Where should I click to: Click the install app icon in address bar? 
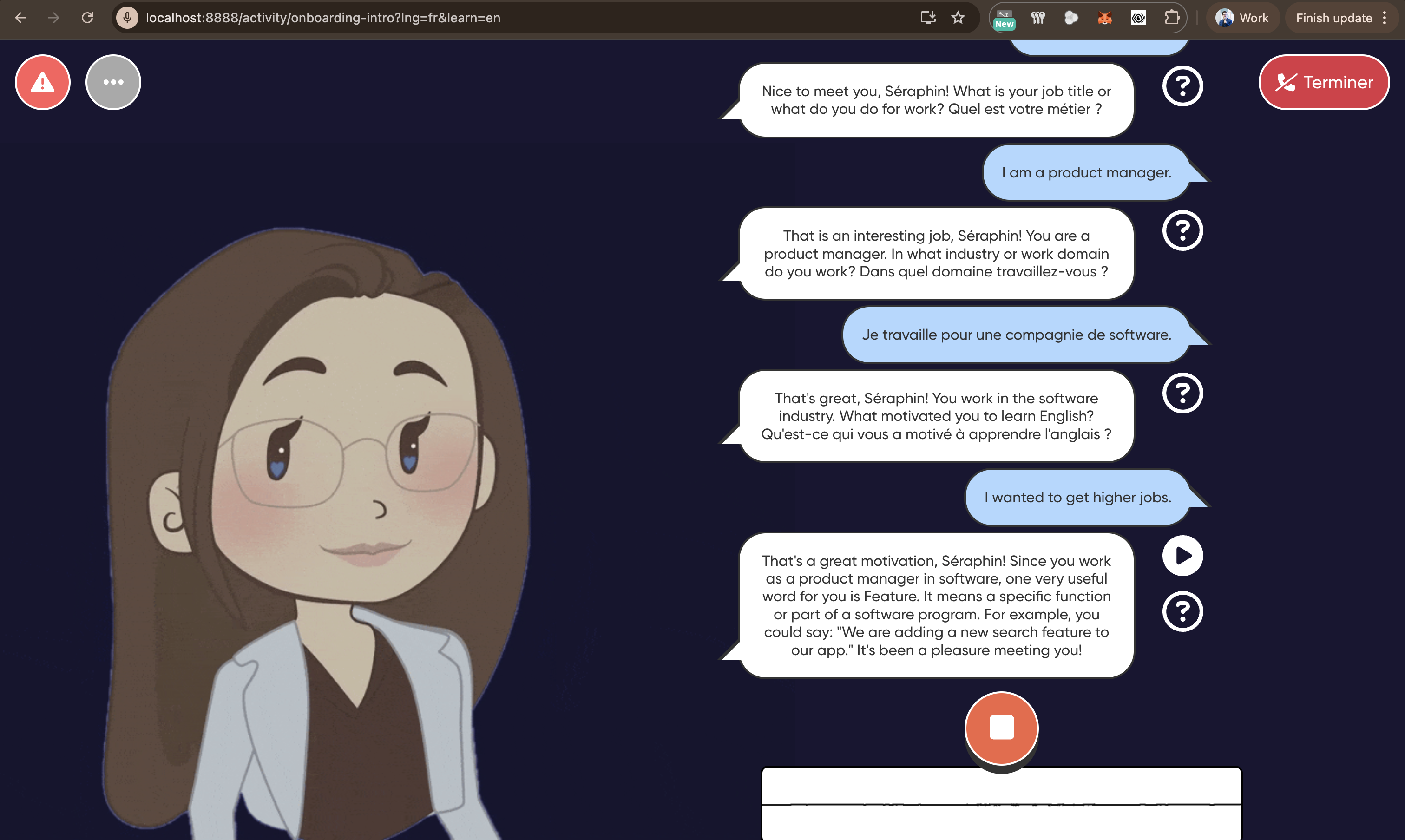pyautogui.click(x=927, y=18)
